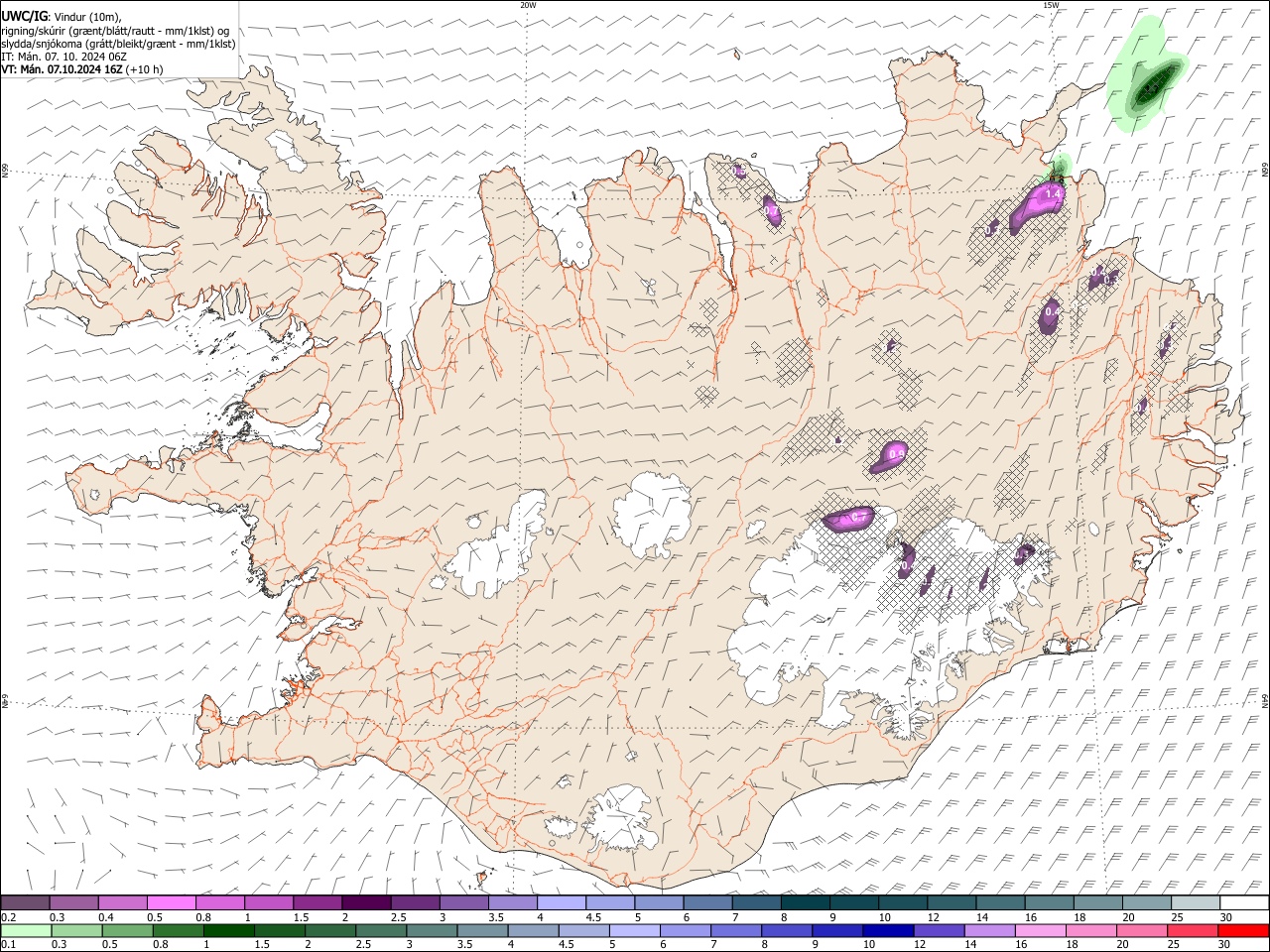
Task: Click the pink swatch between 18 and 20 lower row
Action: [1090, 930]
